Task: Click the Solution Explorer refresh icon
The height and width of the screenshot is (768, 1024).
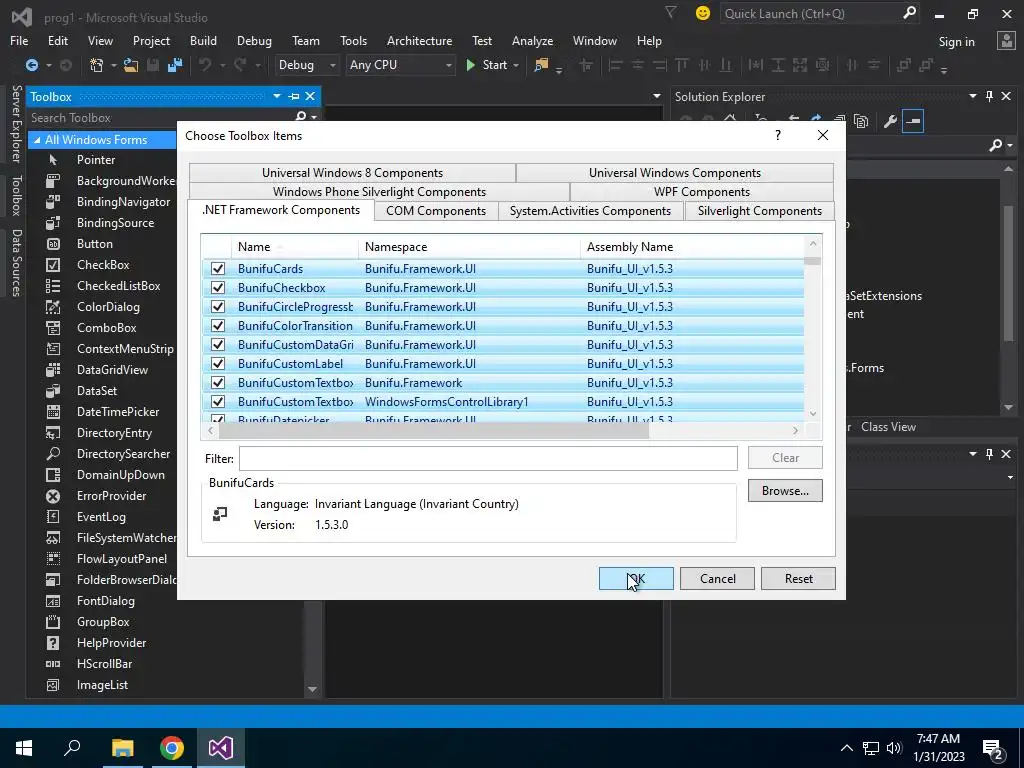Action: coord(816,120)
